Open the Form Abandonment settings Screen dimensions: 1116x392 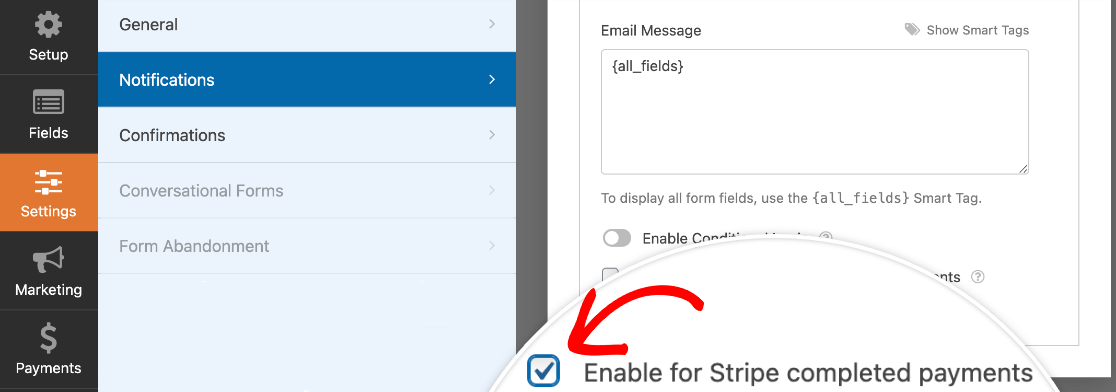pos(307,246)
